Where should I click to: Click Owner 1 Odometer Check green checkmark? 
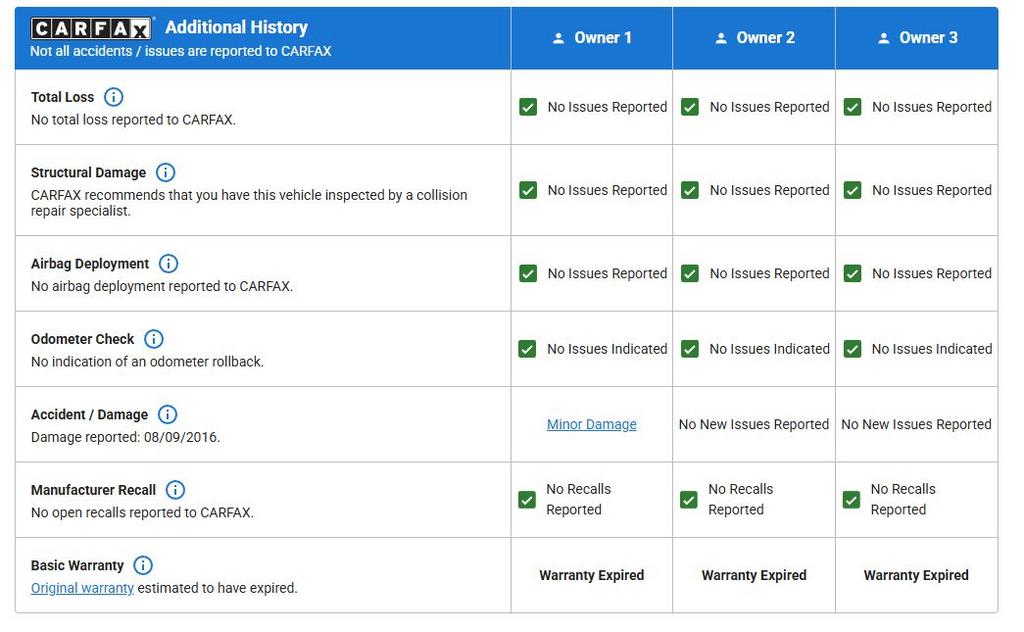pyautogui.click(x=528, y=349)
